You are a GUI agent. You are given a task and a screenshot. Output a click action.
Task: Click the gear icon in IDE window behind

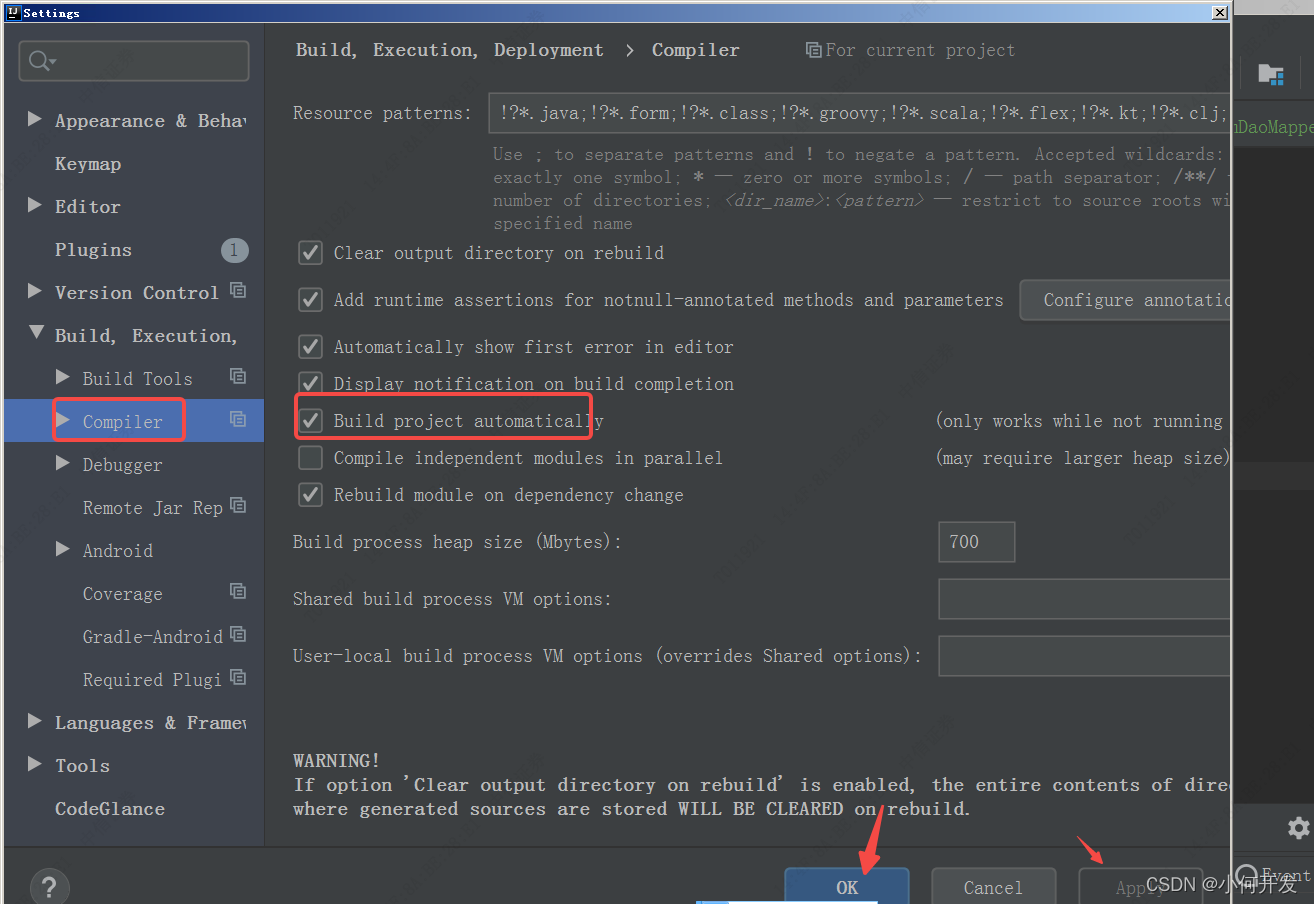click(x=1298, y=828)
